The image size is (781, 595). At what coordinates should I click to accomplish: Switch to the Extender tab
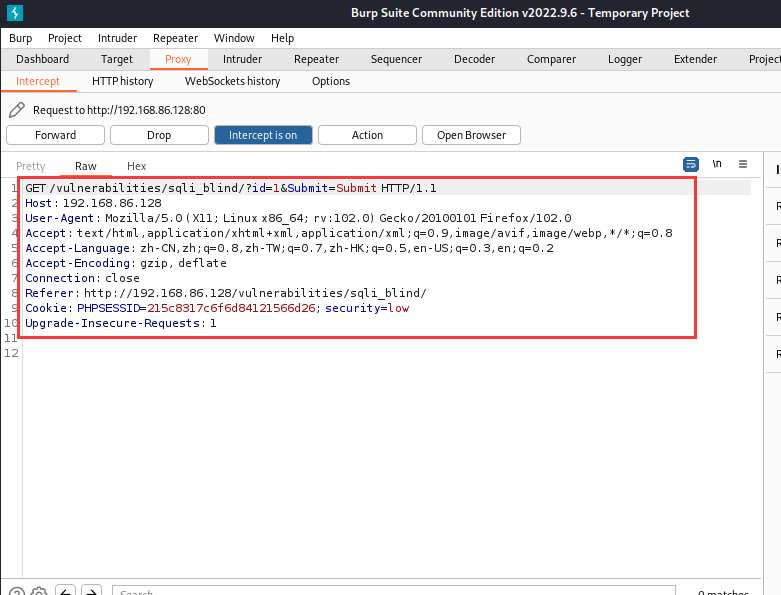point(695,59)
